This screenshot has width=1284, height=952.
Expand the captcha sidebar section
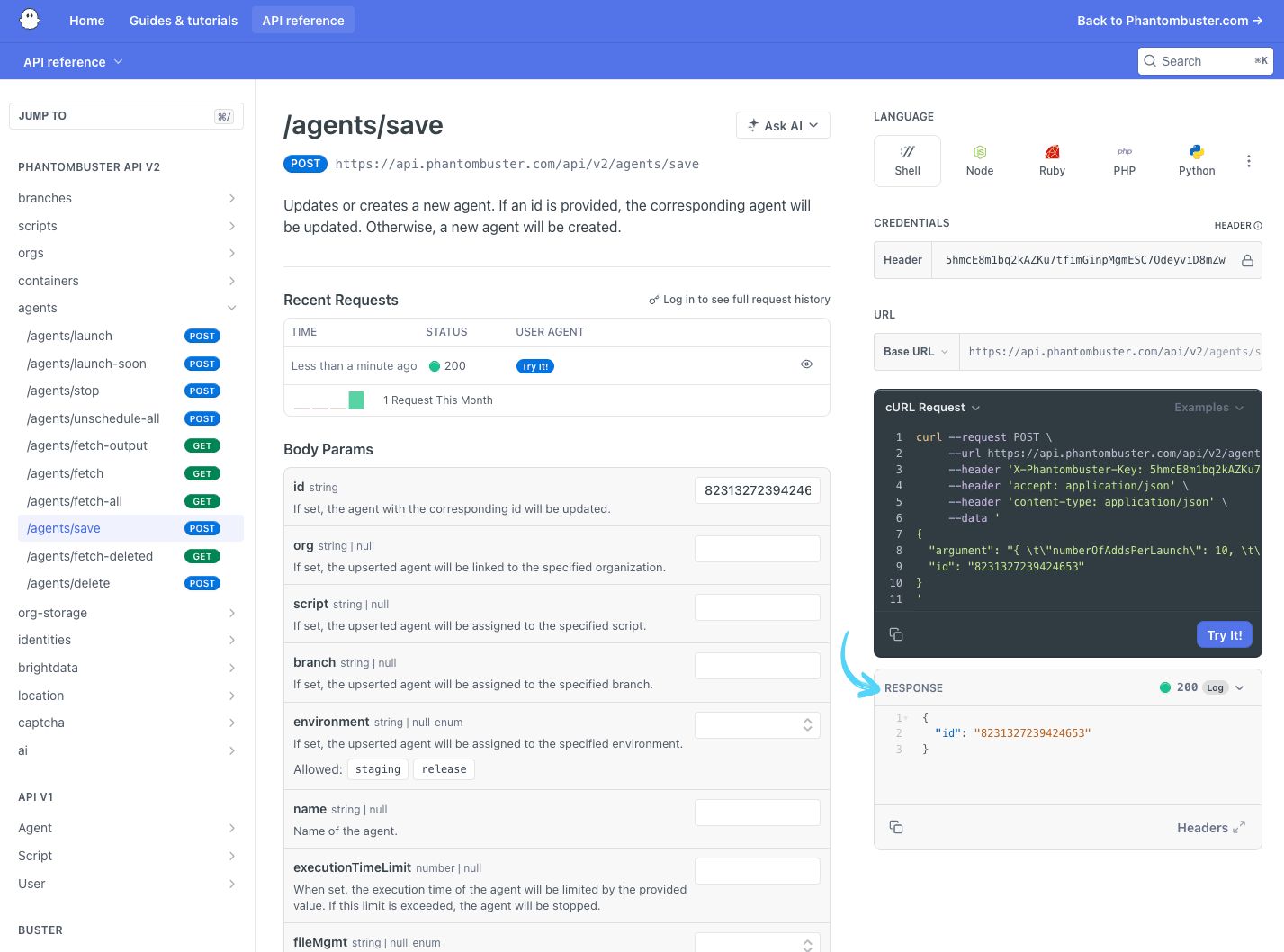click(231, 723)
